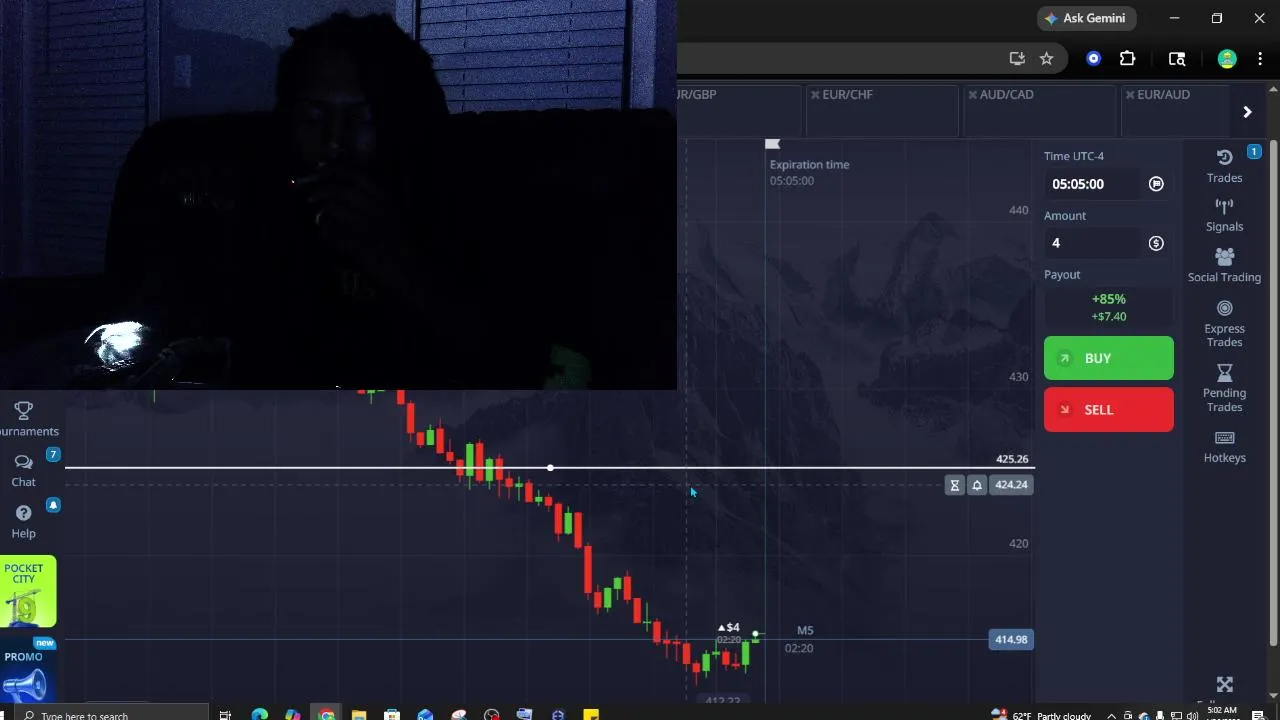Image resolution: width=1280 pixels, height=720 pixels.
Task: Open File Explorer from the taskbar
Action: pyautogui.click(x=359, y=714)
